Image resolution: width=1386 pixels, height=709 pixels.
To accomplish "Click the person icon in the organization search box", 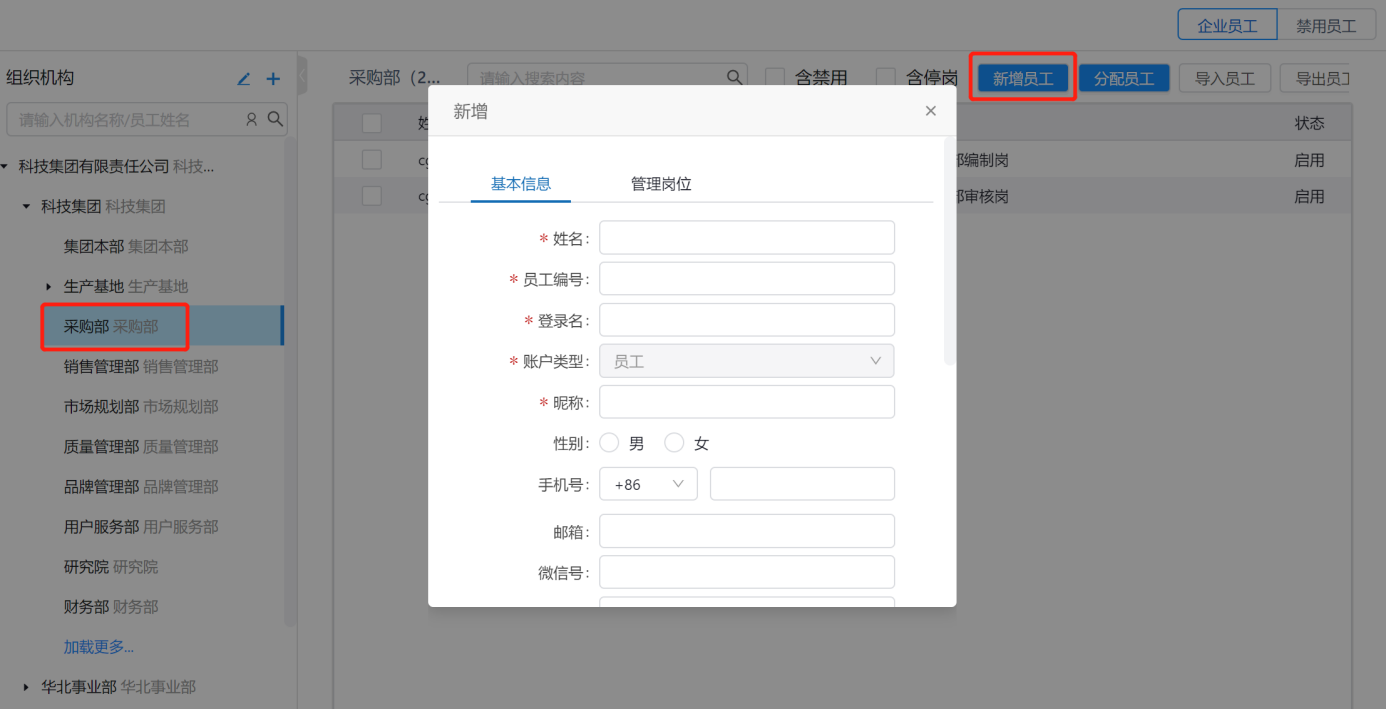I will click(252, 120).
